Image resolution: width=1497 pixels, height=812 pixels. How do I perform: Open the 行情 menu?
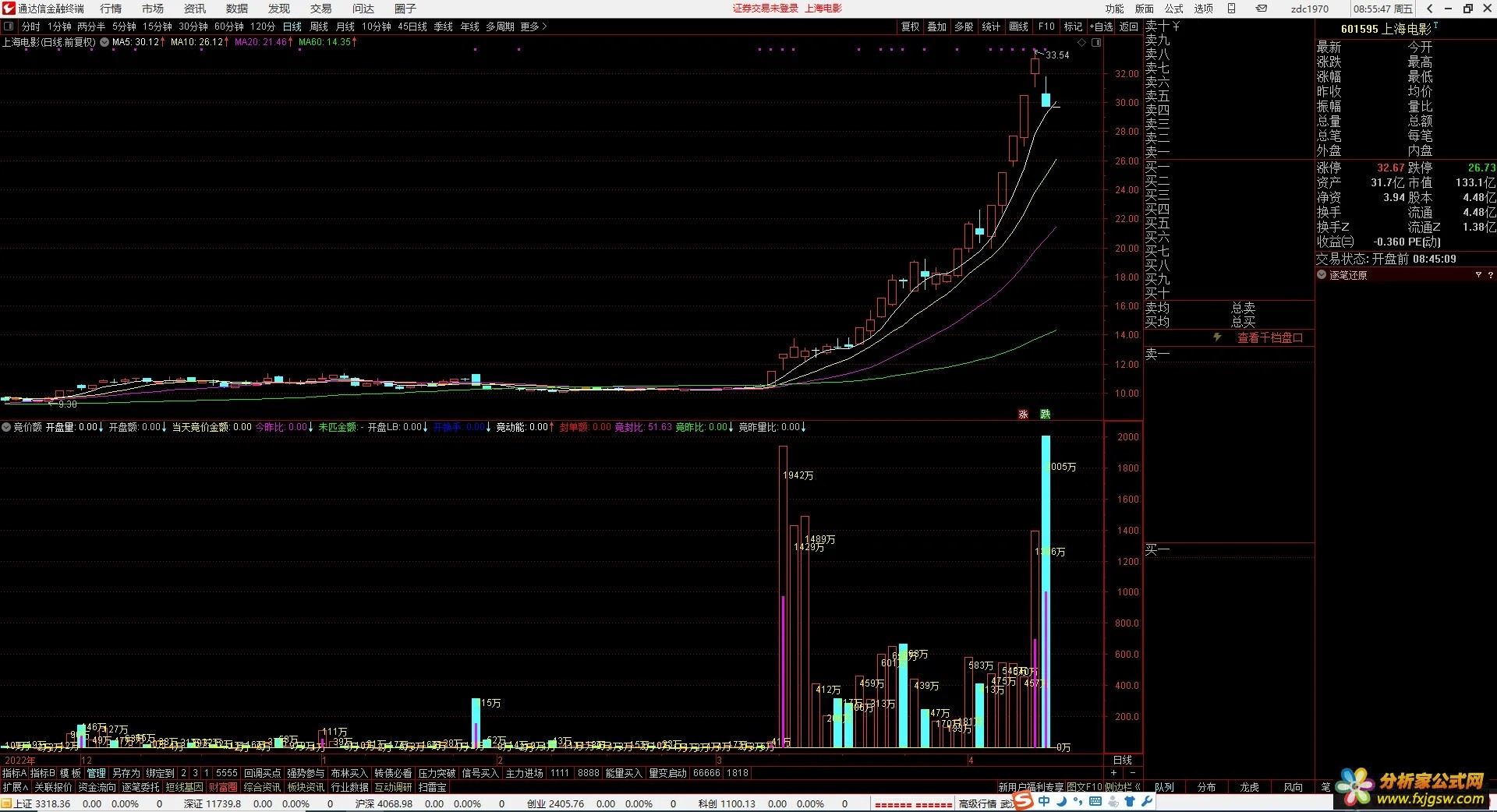111,9
